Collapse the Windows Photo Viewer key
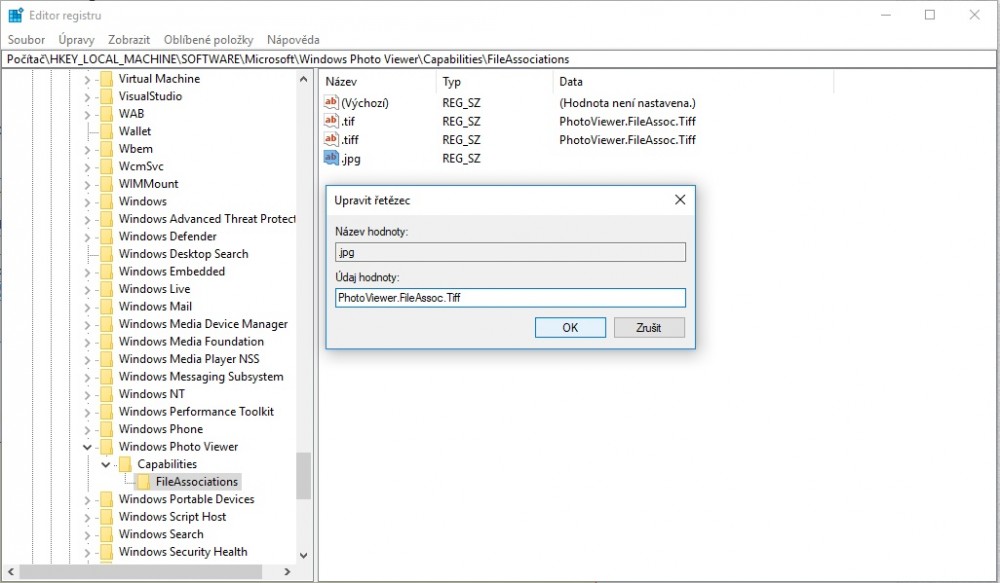The height and width of the screenshot is (583, 1000). 87,447
